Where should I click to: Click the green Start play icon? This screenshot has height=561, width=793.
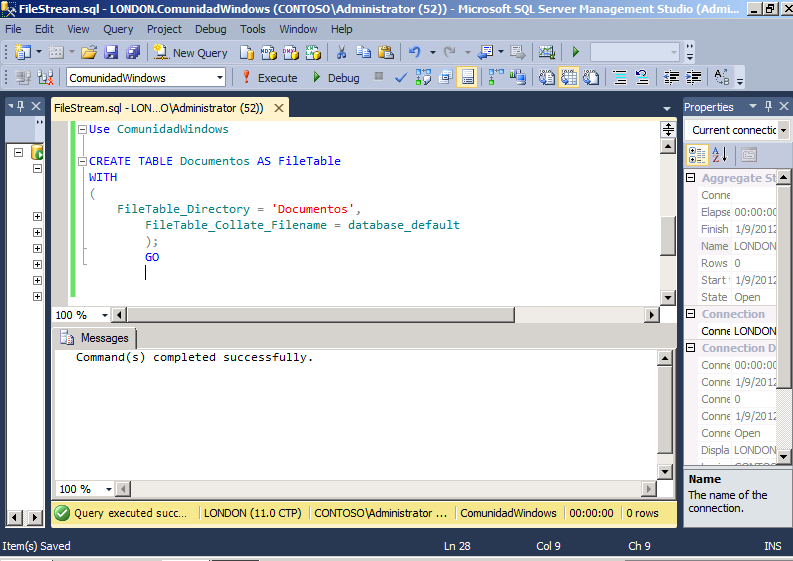tap(576, 52)
